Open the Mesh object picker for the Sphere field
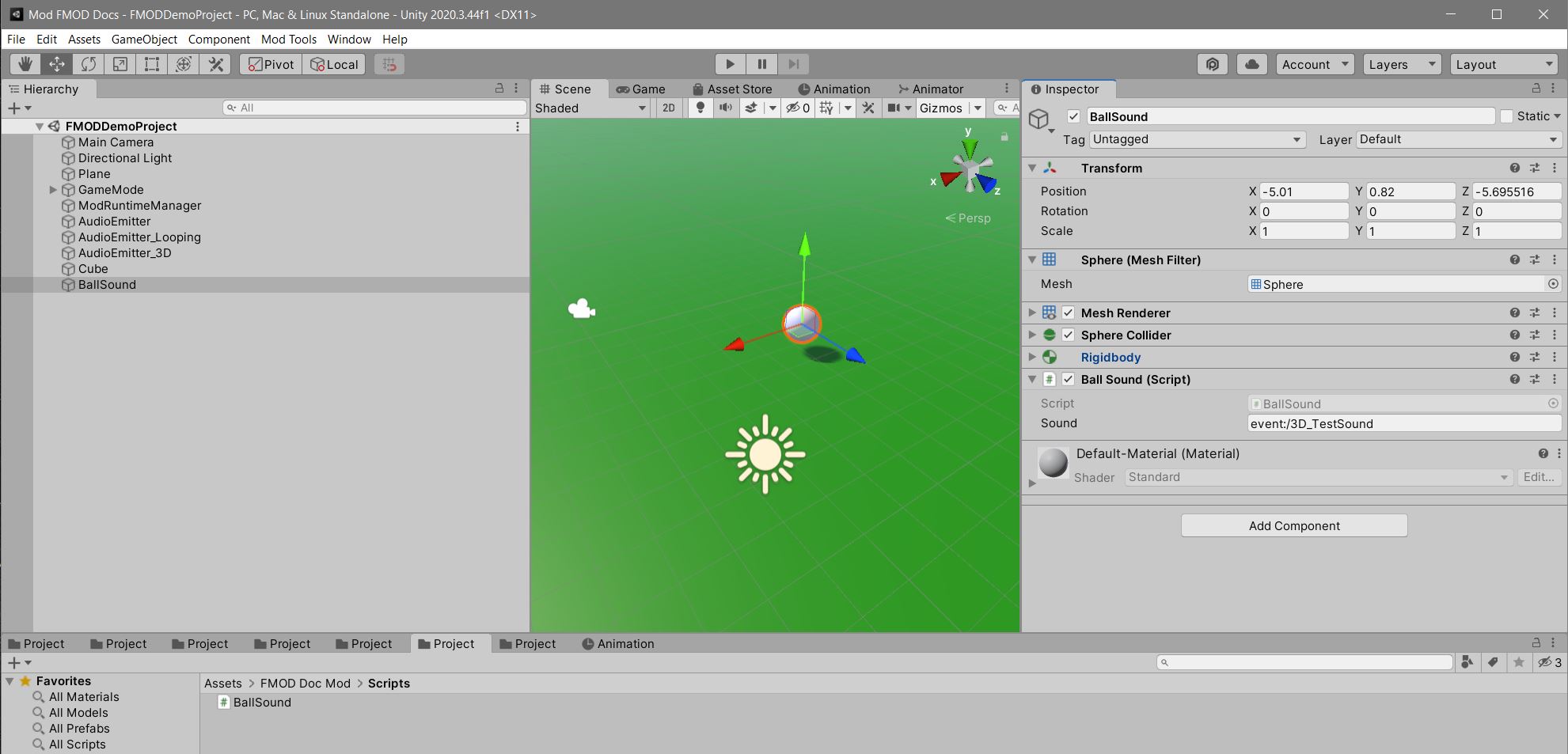 [x=1554, y=284]
